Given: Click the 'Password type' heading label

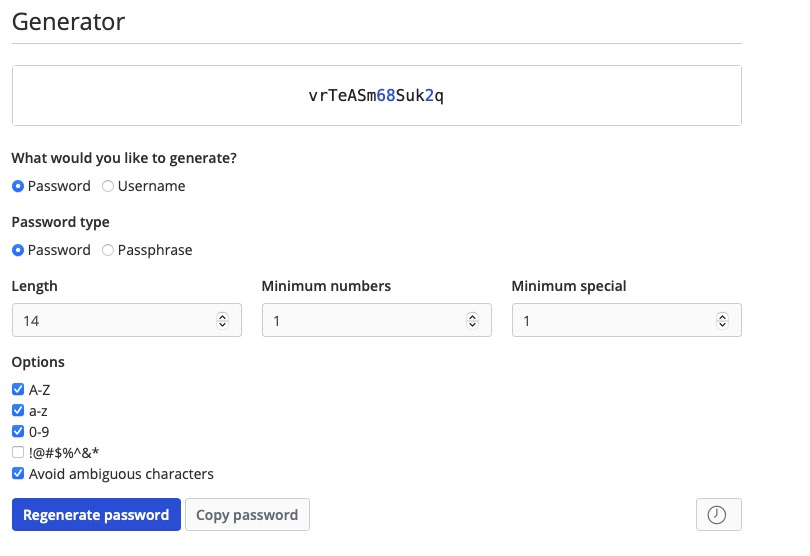Looking at the screenshot, I should [x=60, y=222].
